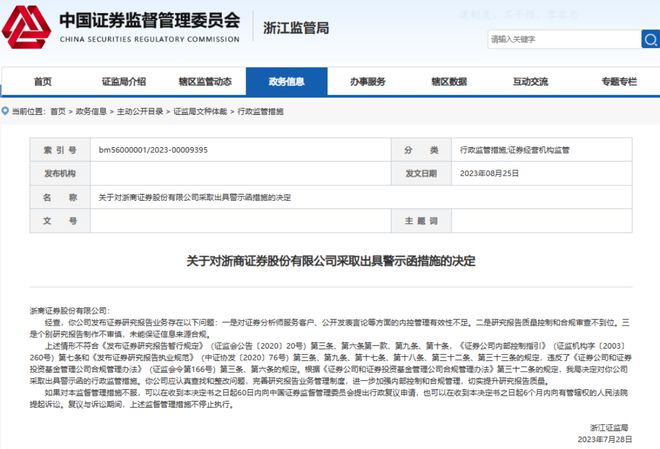Image resolution: width=660 pixels, height=449 pixels.
Task: Click the 名称 row document title cell
Action: (361, 197)
